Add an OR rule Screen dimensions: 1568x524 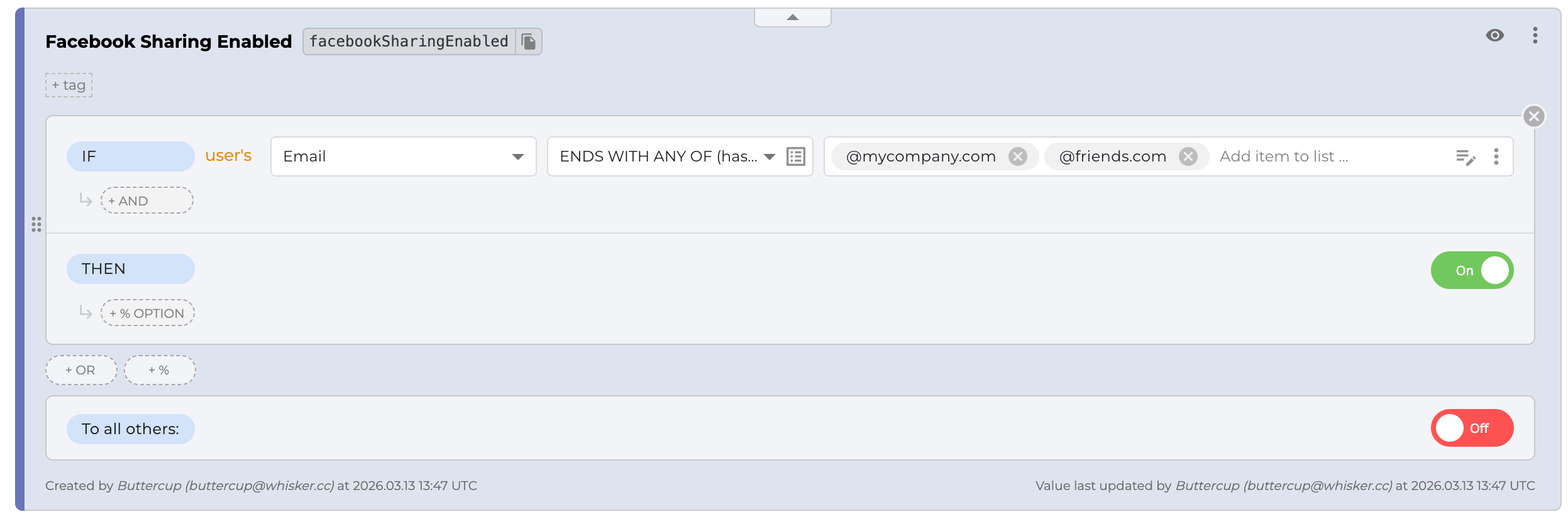80,370
